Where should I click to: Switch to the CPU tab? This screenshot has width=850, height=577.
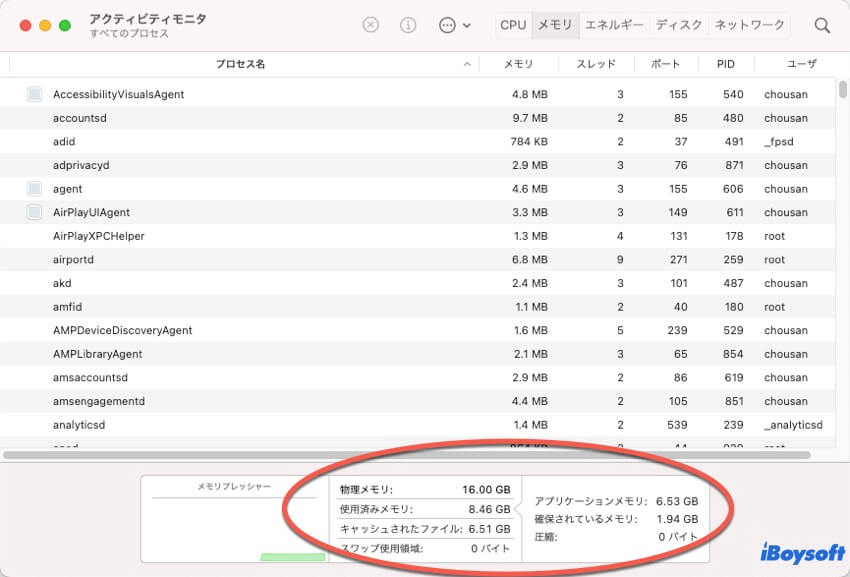513,25
